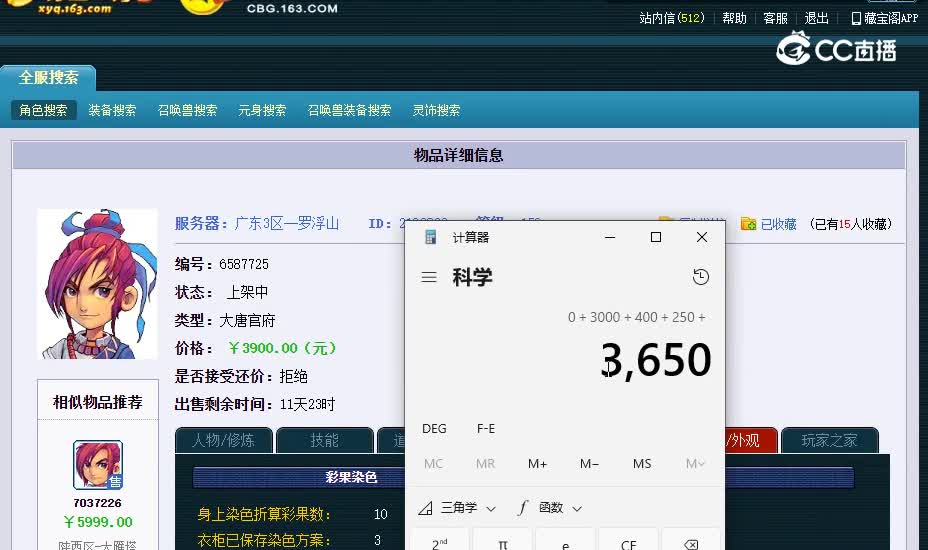Click the 编号 6587725 text
The height and width of the screenshot is (550, 928).
click(221, 264)
